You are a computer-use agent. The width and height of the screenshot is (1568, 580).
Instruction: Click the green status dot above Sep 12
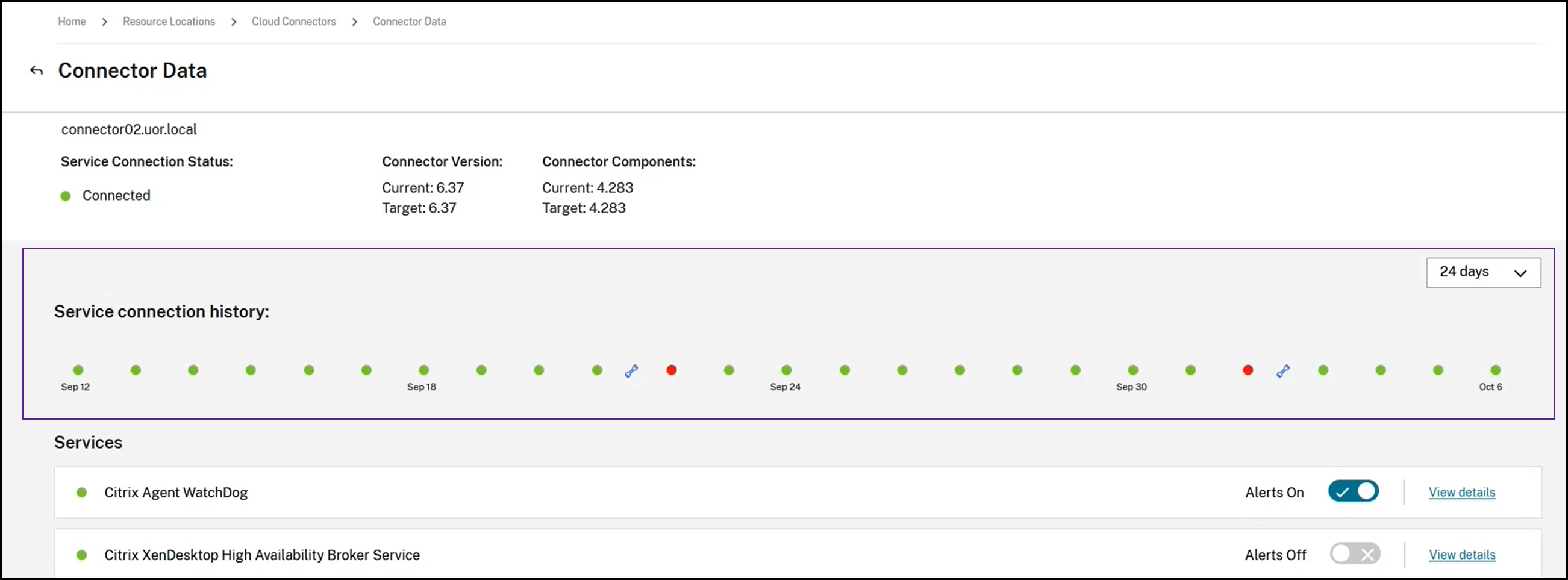pos(78,370)
